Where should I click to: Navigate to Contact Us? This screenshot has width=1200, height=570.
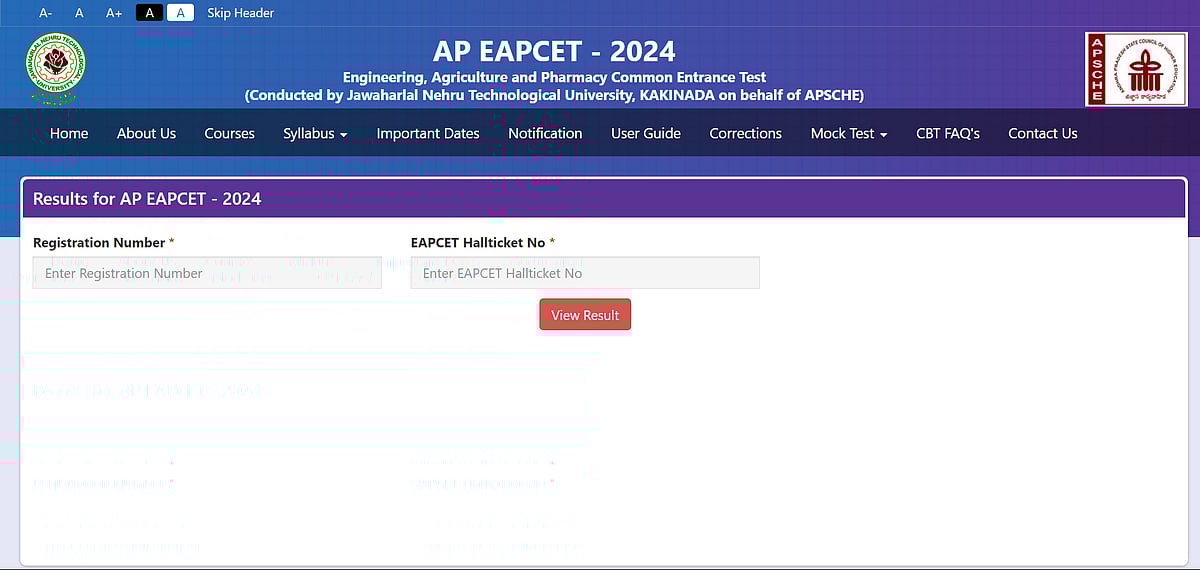tap(1043, 133)
